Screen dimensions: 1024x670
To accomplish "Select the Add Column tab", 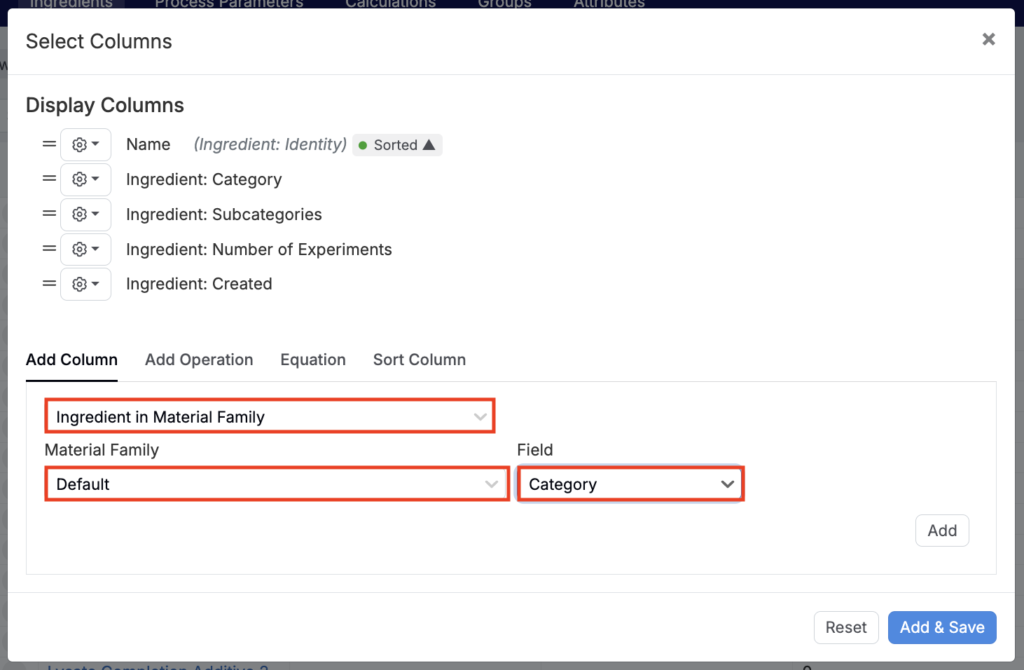I will (72, 360).
